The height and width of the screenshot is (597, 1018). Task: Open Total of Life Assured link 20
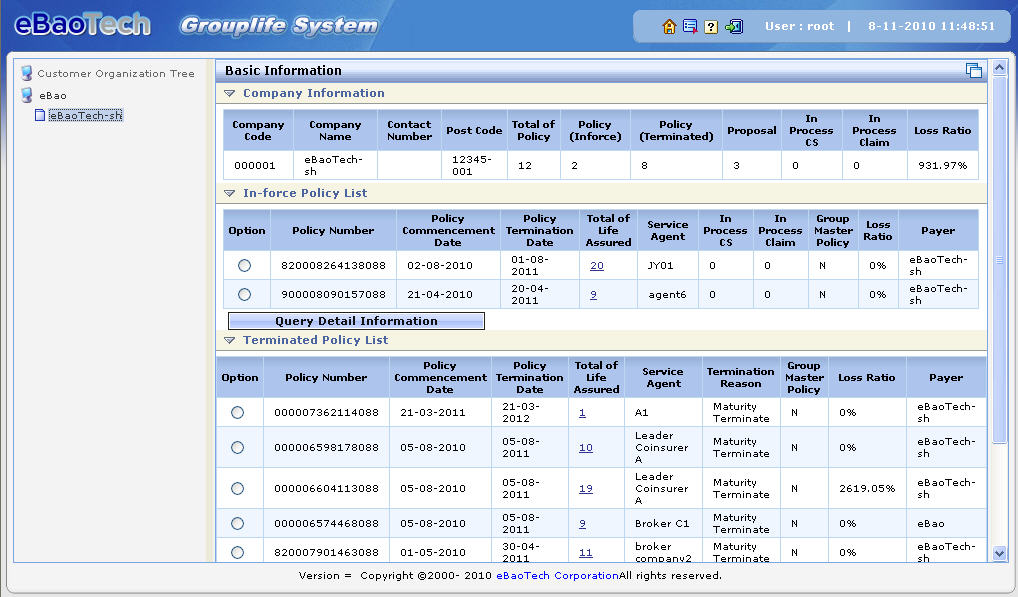pyautogui.click(x=597, y=265)
